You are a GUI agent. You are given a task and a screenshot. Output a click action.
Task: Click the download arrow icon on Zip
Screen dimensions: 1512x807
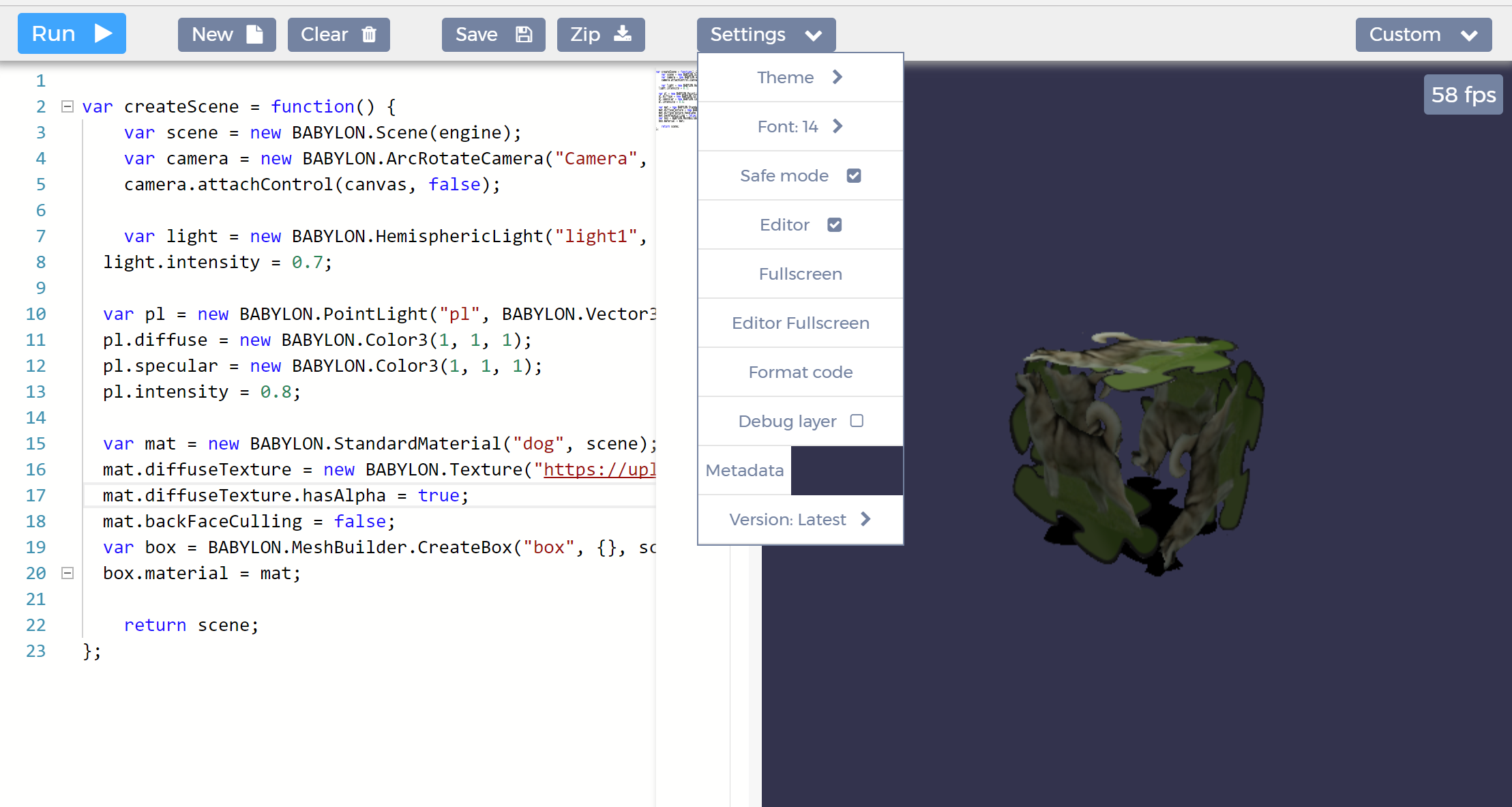pos(623,34)
